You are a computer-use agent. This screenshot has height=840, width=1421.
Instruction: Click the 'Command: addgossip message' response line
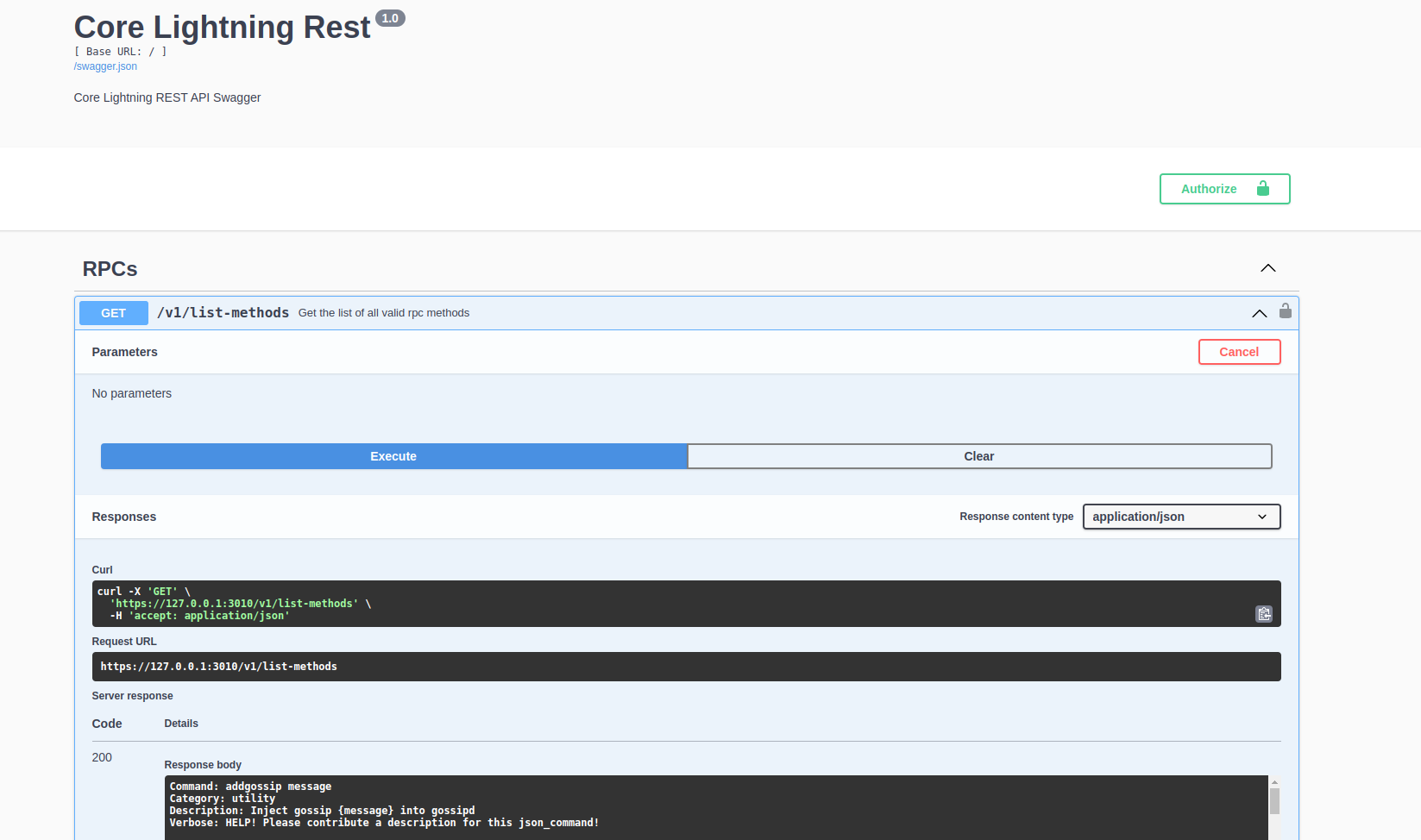click(250, 787)
